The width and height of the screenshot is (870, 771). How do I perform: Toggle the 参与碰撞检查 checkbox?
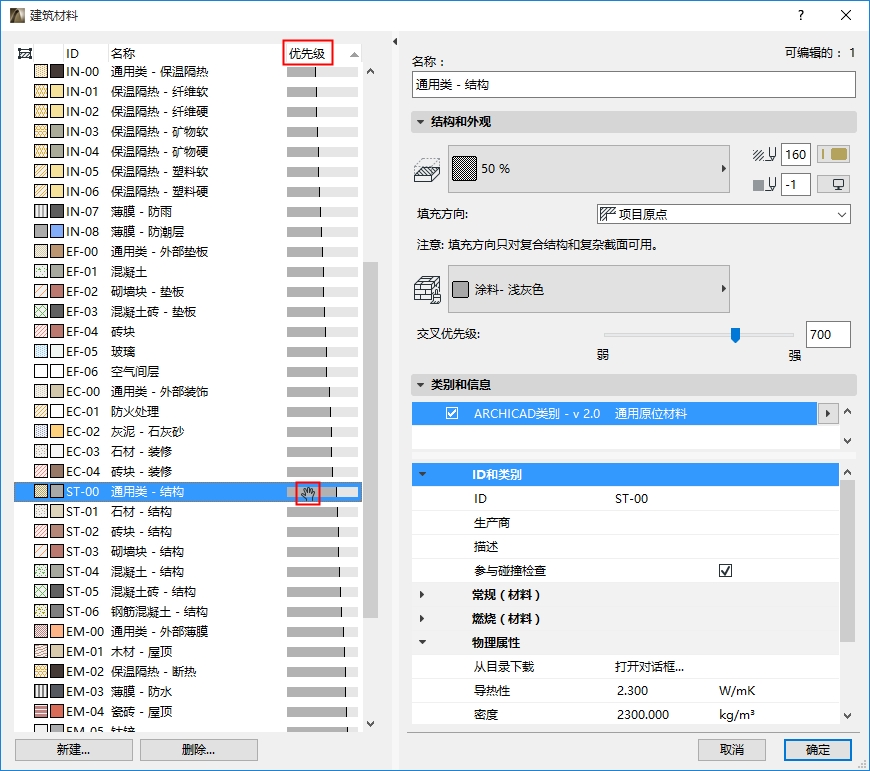pyautogui.click(x=725, y=570)
